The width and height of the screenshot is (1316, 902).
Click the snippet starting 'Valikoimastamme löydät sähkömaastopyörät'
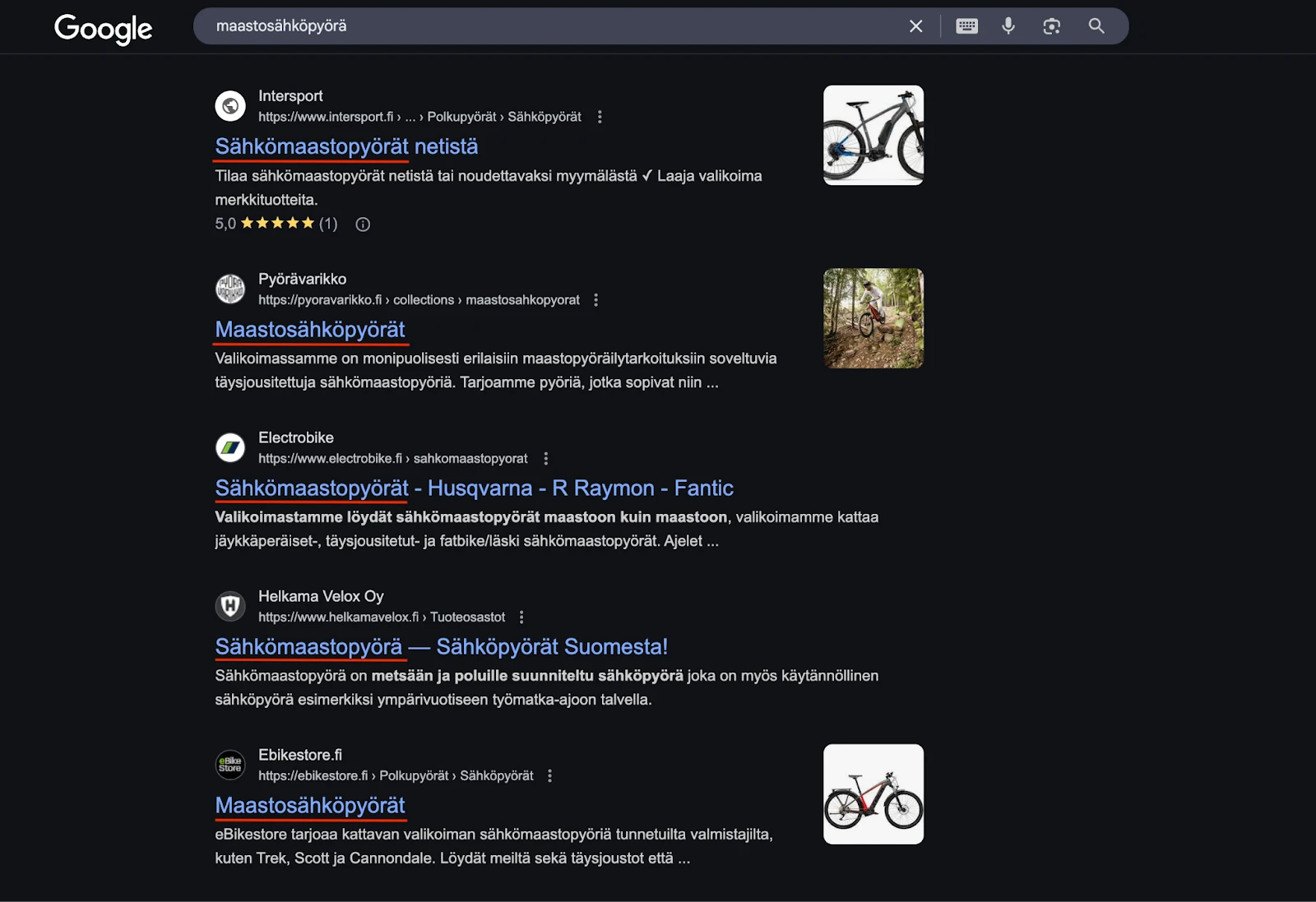coord(547,530)
